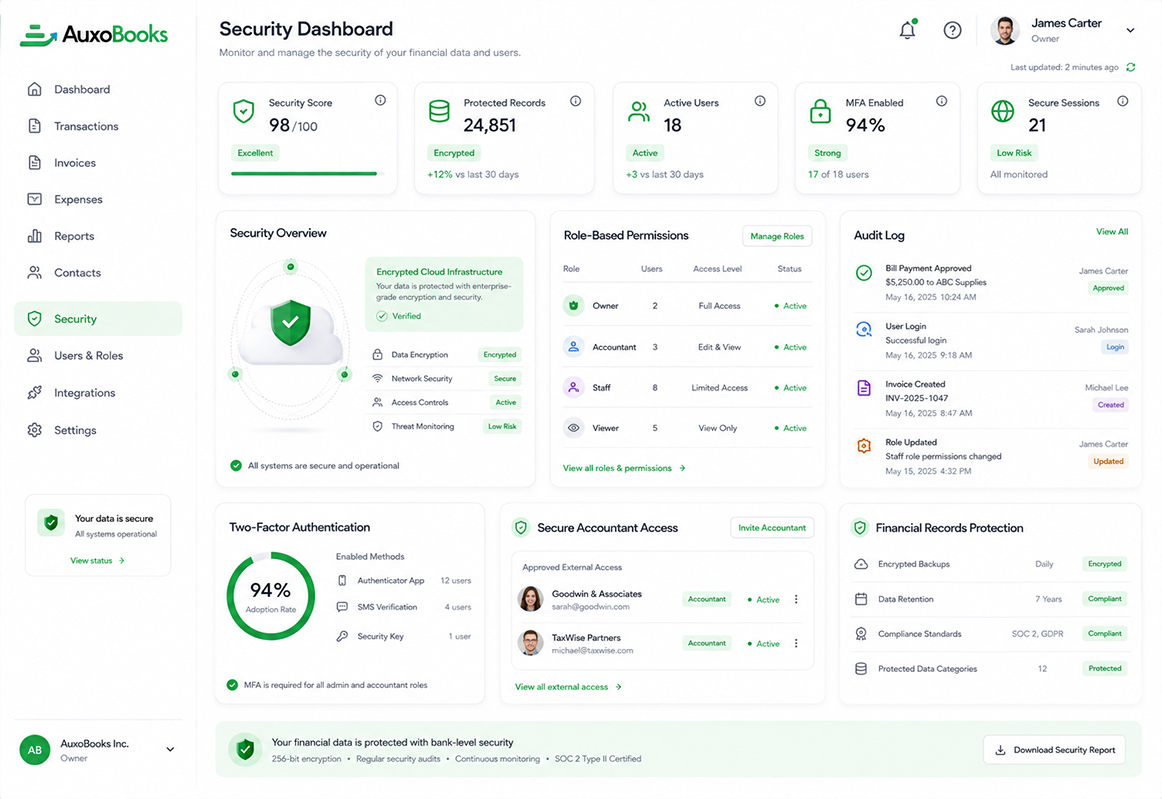Click Goodwin & Associates avatar photo

531,599
